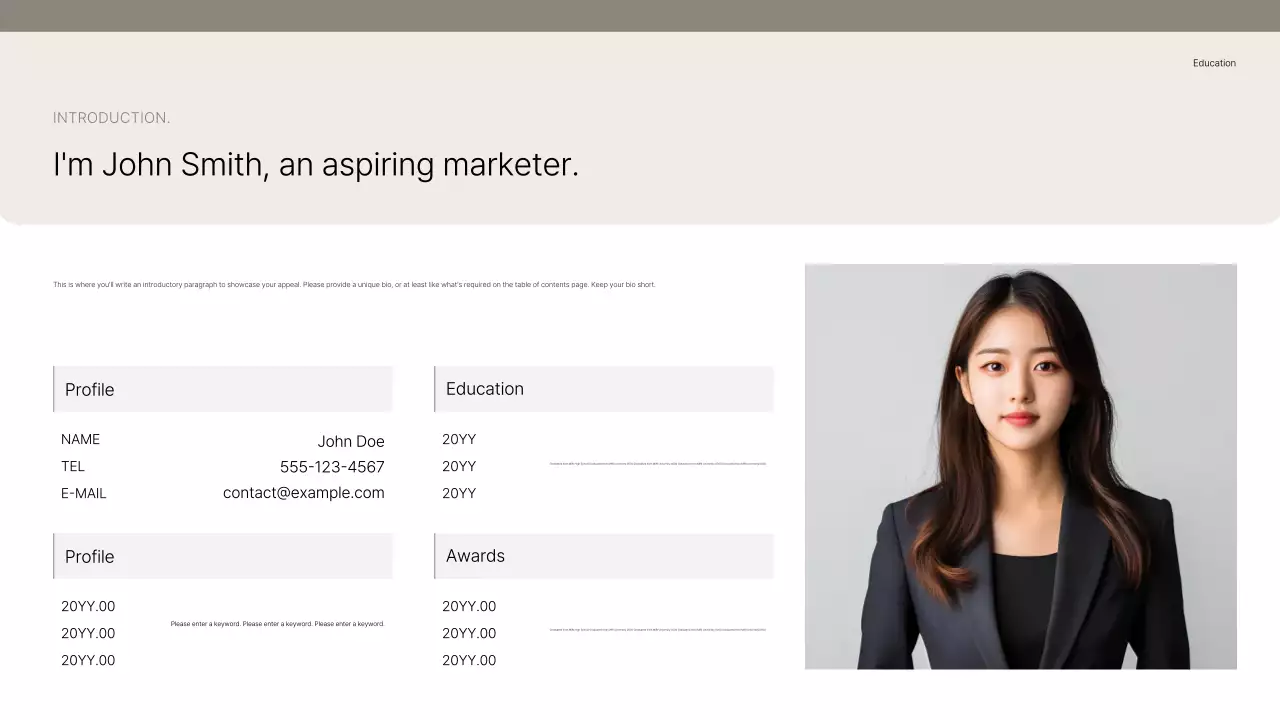This screenshot has height=720, width=1280.
Task: Select the portrait photo on the right
Action: click(x=1020, y=465)
